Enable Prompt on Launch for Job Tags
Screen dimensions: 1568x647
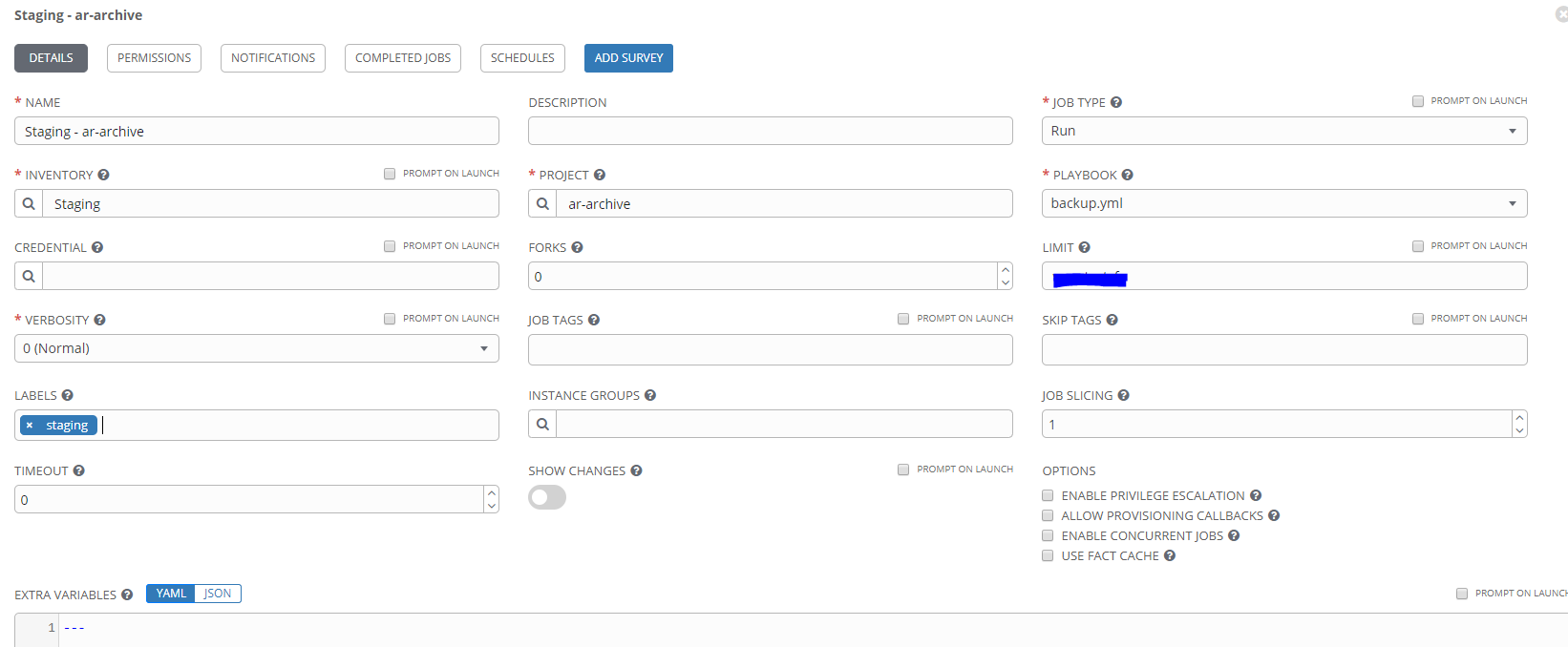point(903,319)
